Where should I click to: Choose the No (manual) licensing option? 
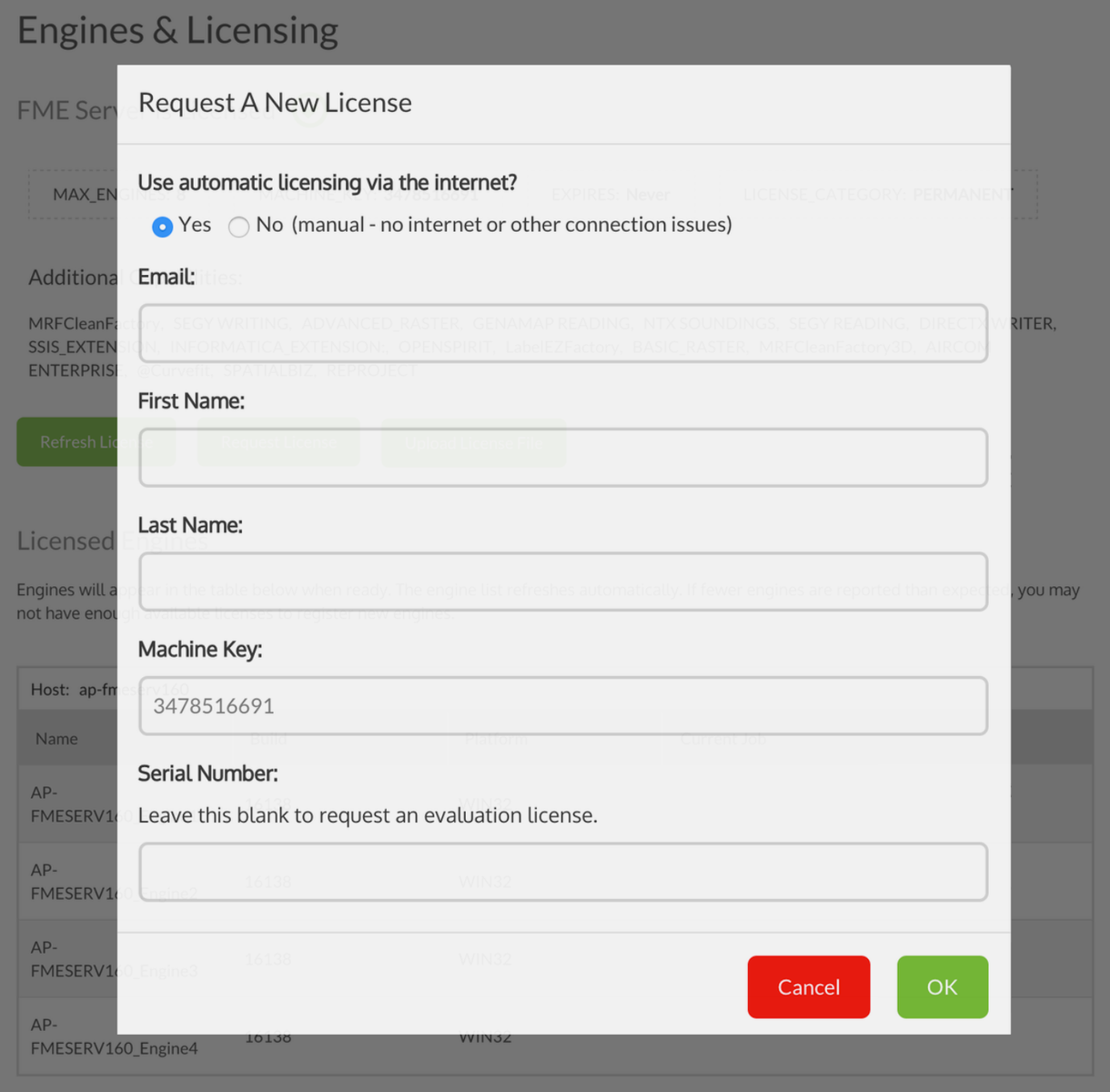tap(239, 227)
